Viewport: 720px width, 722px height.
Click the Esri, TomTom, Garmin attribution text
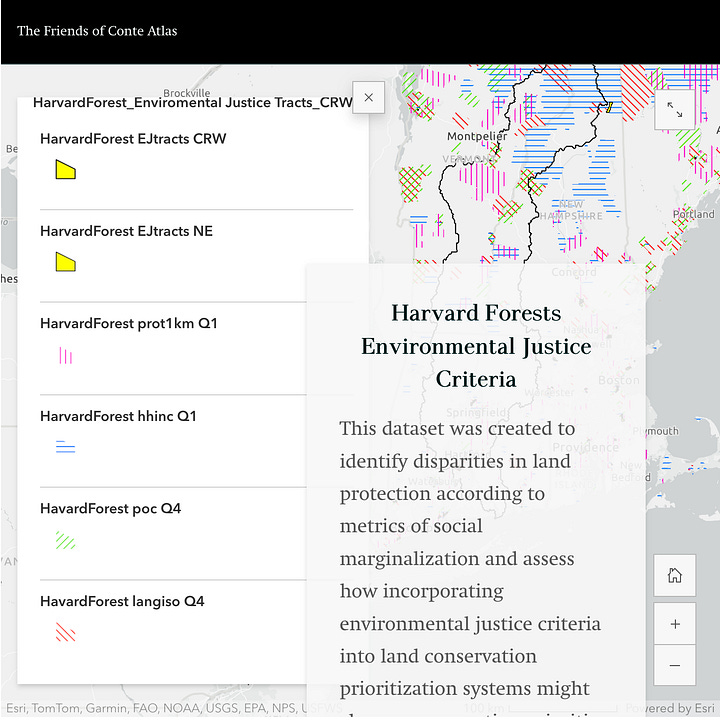(174, 708)
